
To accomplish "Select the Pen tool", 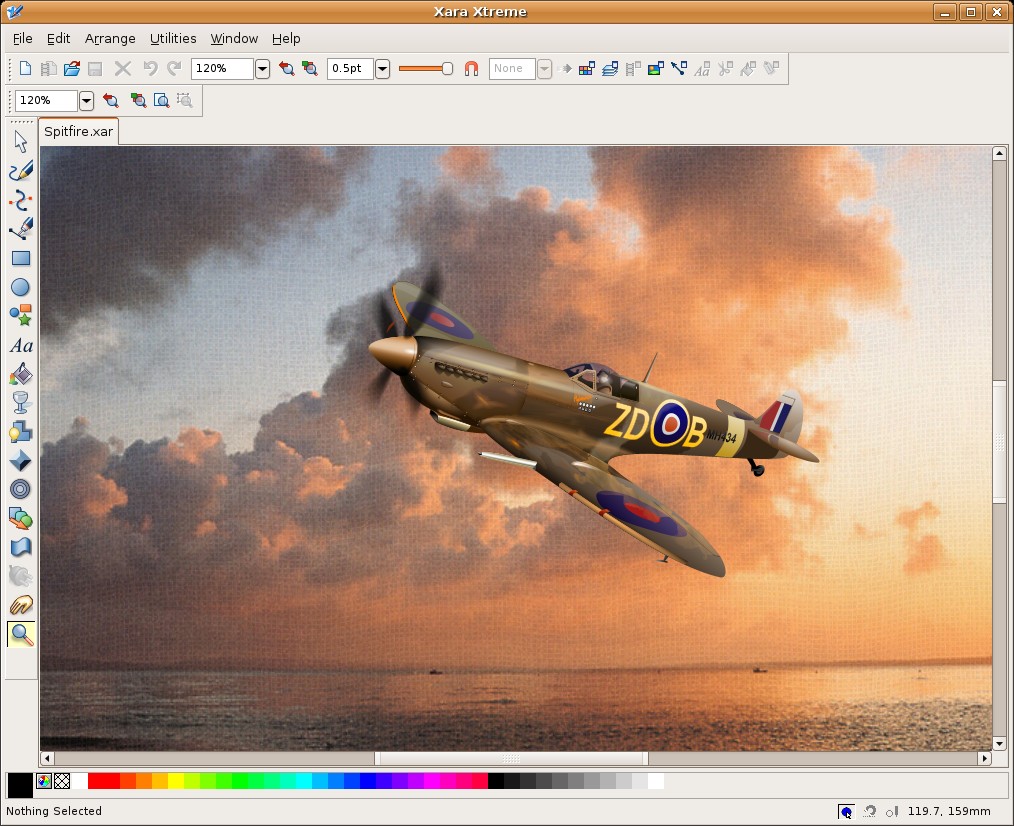I will point(21,229).
